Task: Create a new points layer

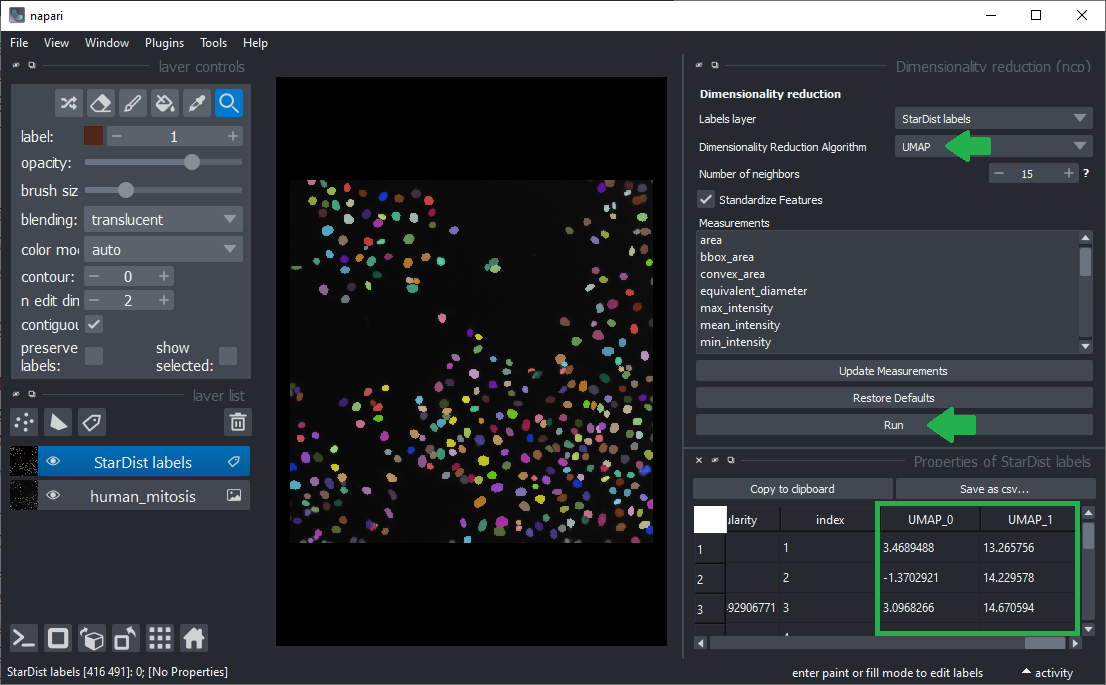Action: pos(25,422)
